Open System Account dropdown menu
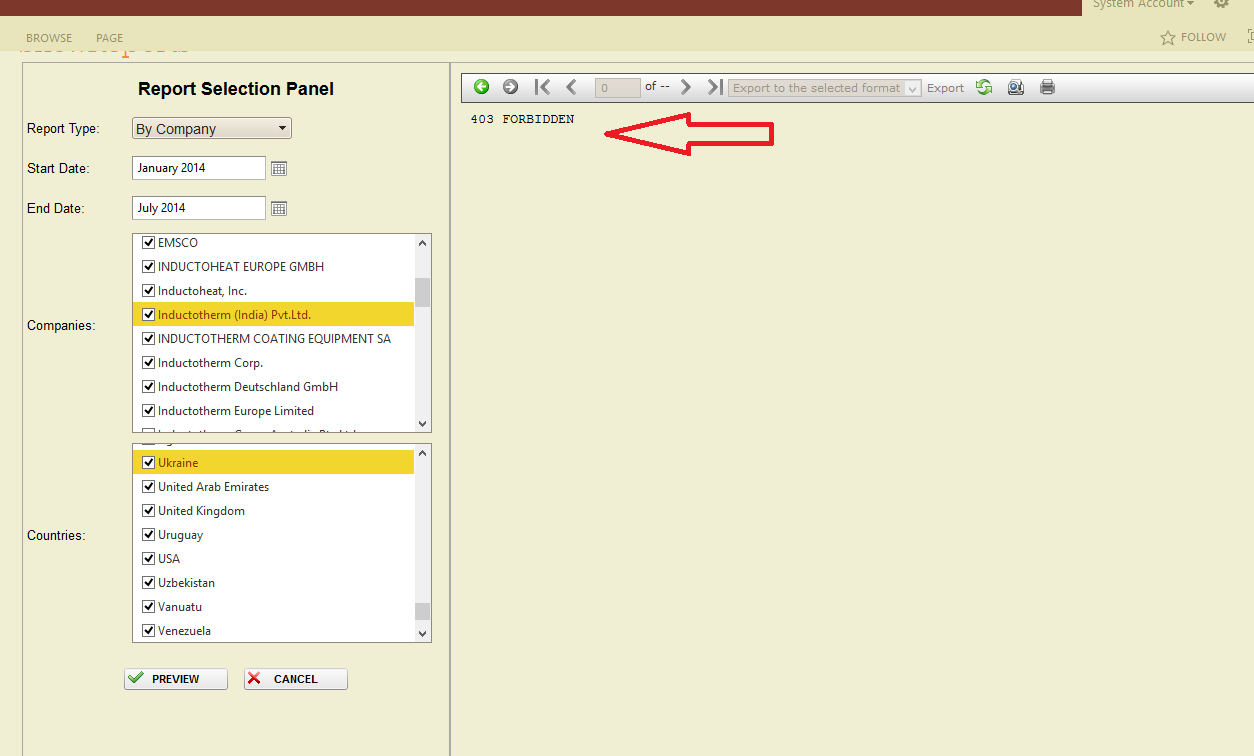This screenshot has height=756, width=1254. pyautogui.click(x=1143, y=4)
